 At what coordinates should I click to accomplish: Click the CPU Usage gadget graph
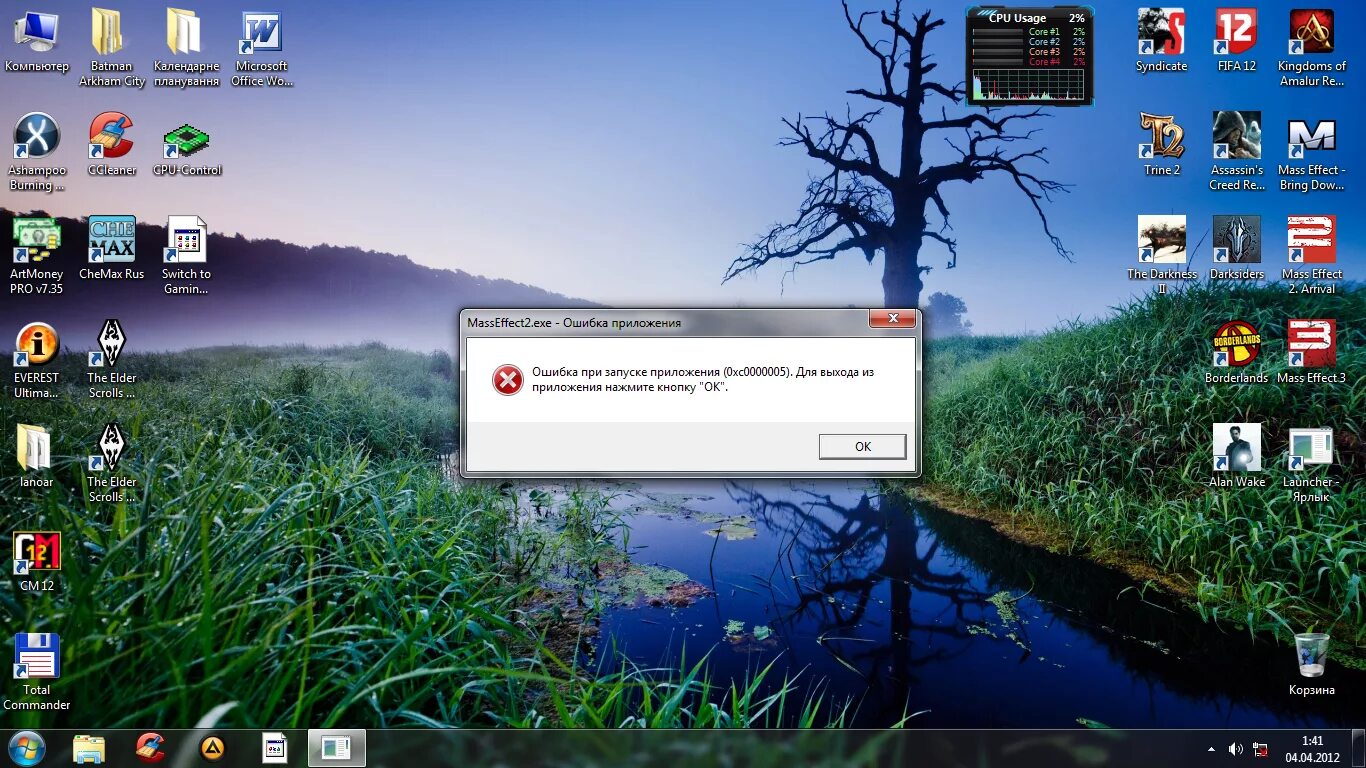pyautogui.click(x=1029, y=85)
